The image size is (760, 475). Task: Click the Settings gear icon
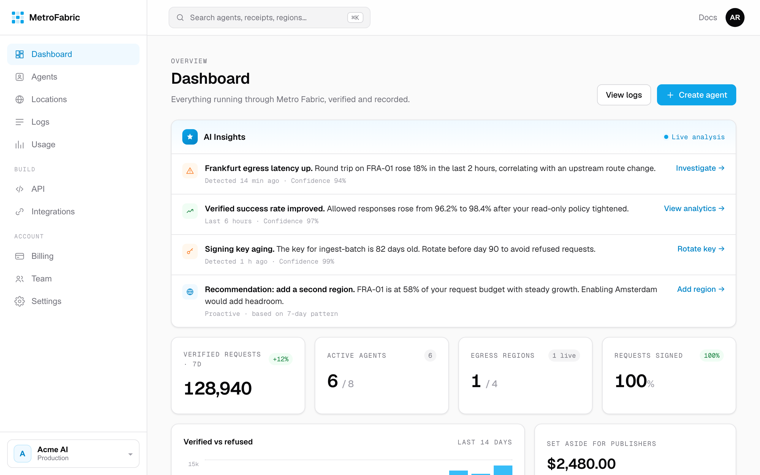tap(19, 301)
